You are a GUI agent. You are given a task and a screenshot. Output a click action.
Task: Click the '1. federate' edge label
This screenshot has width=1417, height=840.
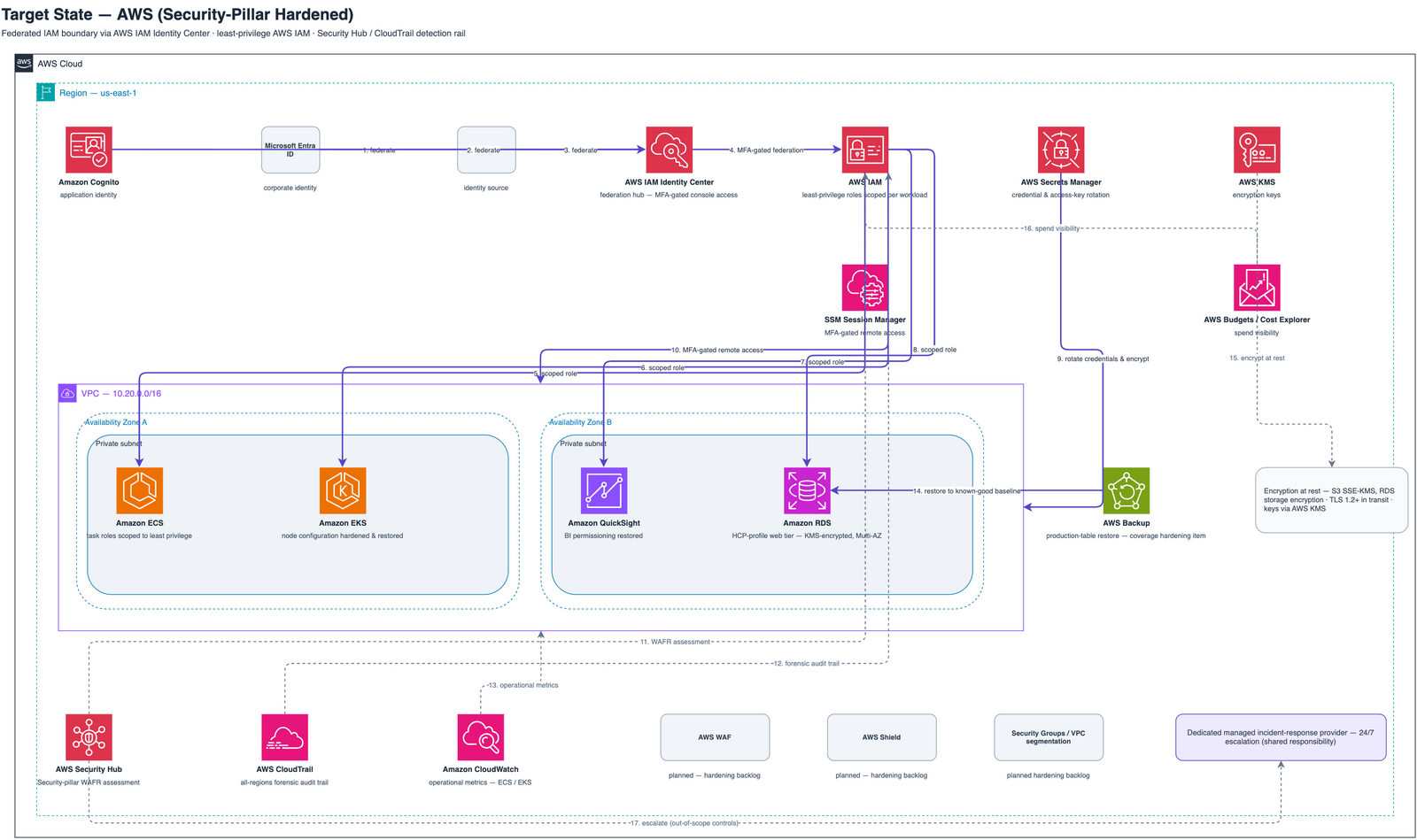coord(379,150)
